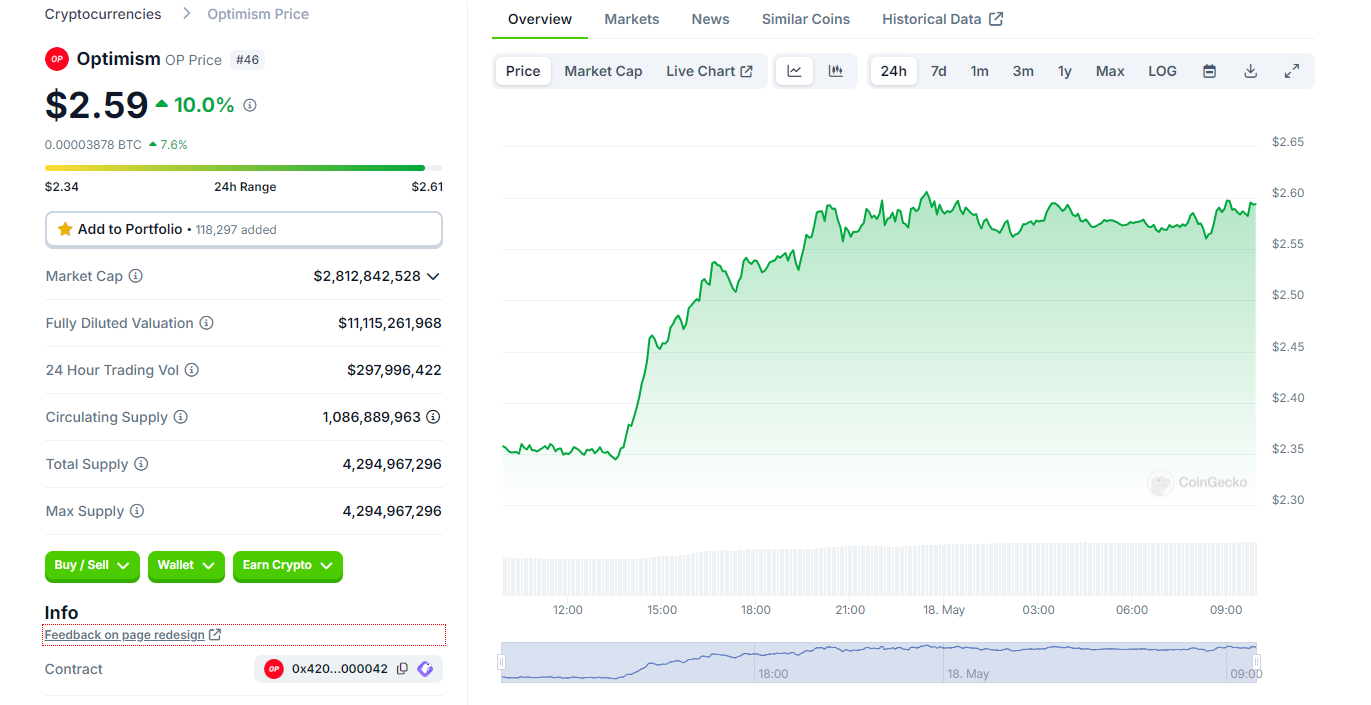This screenshot has height=705, width=1371.
Task: Expand the Market Cap value chevron
Action: (x=433, y=276)
